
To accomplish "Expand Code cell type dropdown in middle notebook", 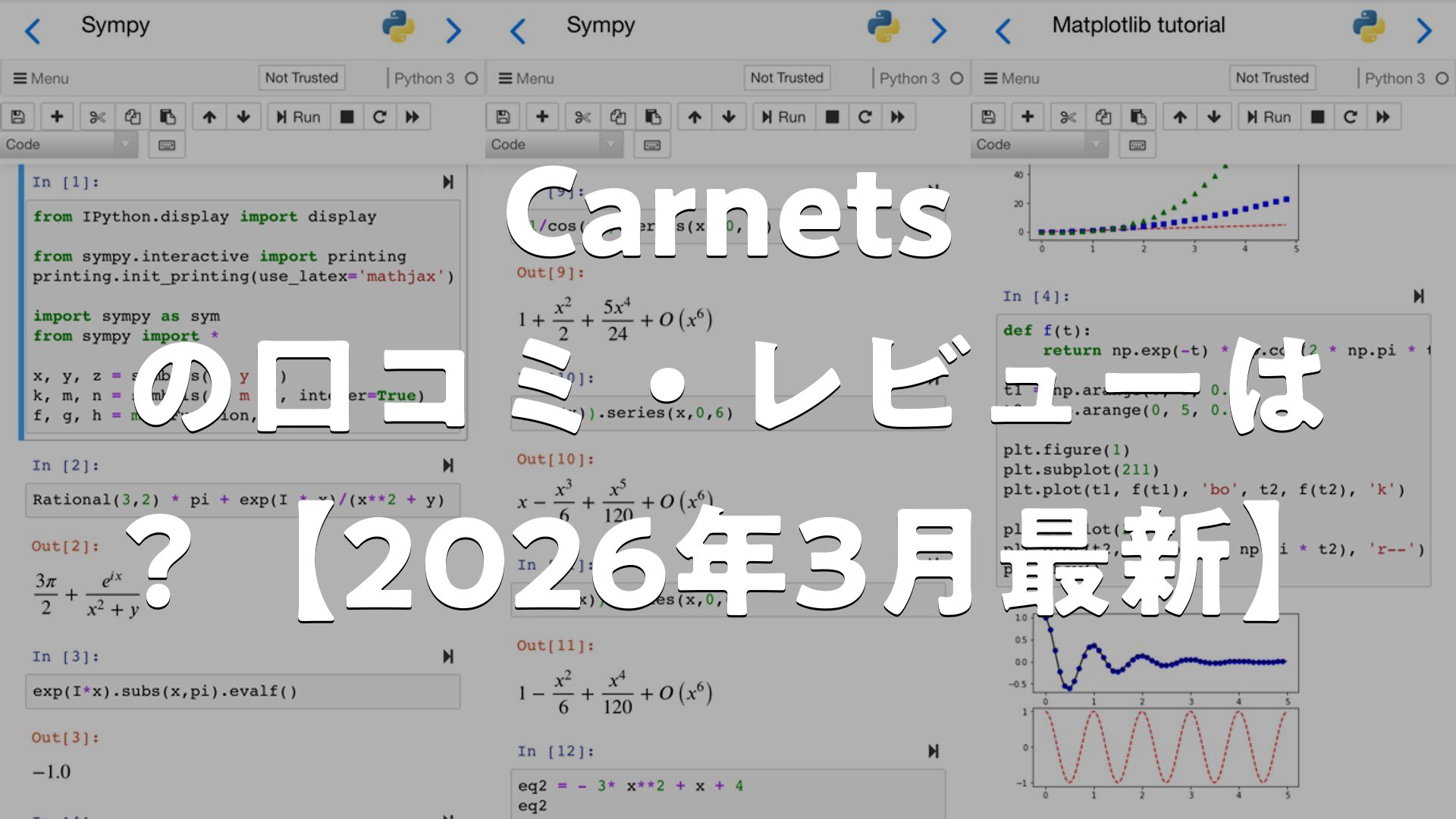I will click(554, 145).
